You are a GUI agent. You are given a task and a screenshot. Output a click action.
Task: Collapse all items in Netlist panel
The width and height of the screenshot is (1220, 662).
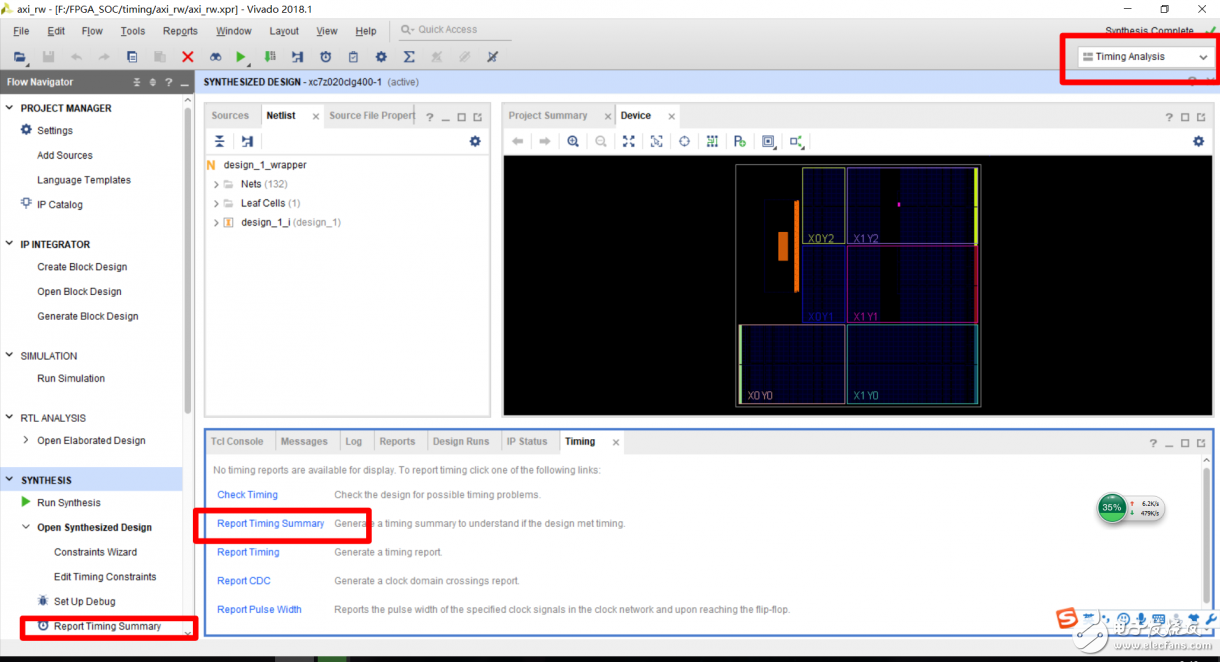(220, 142)
